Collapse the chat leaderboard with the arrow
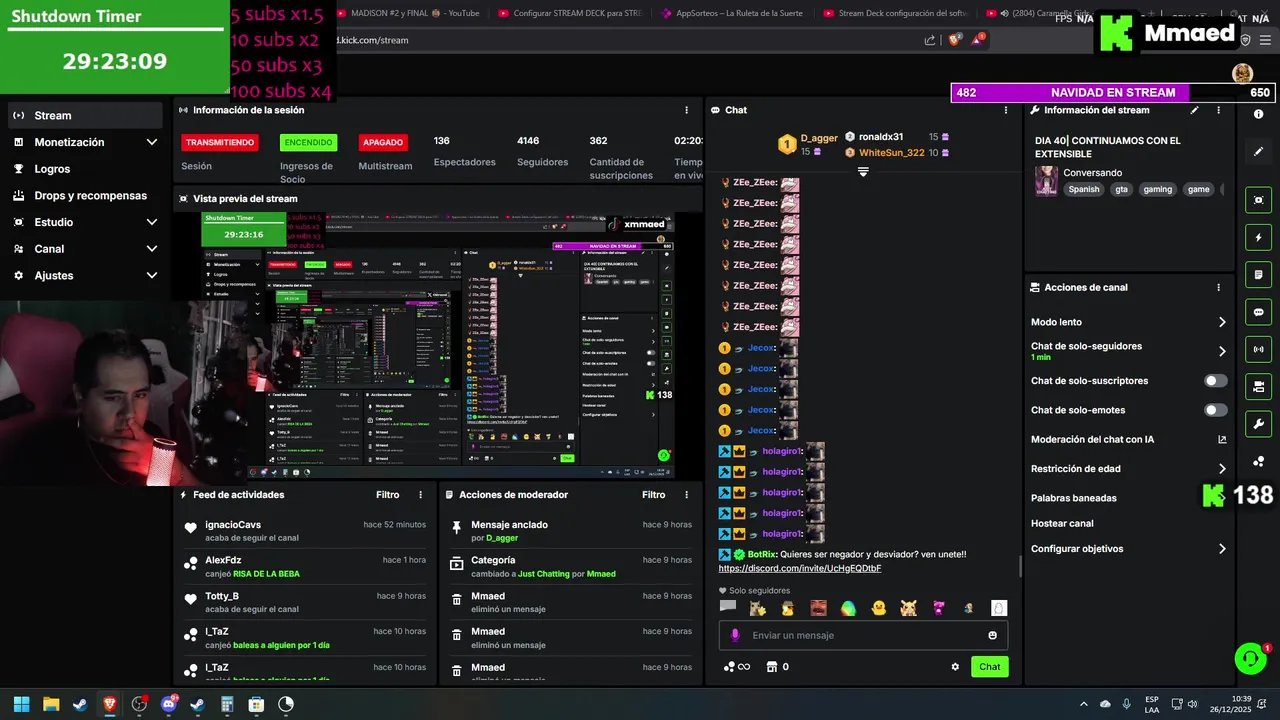Screen dimensions: 1280x720 [863, 172]
